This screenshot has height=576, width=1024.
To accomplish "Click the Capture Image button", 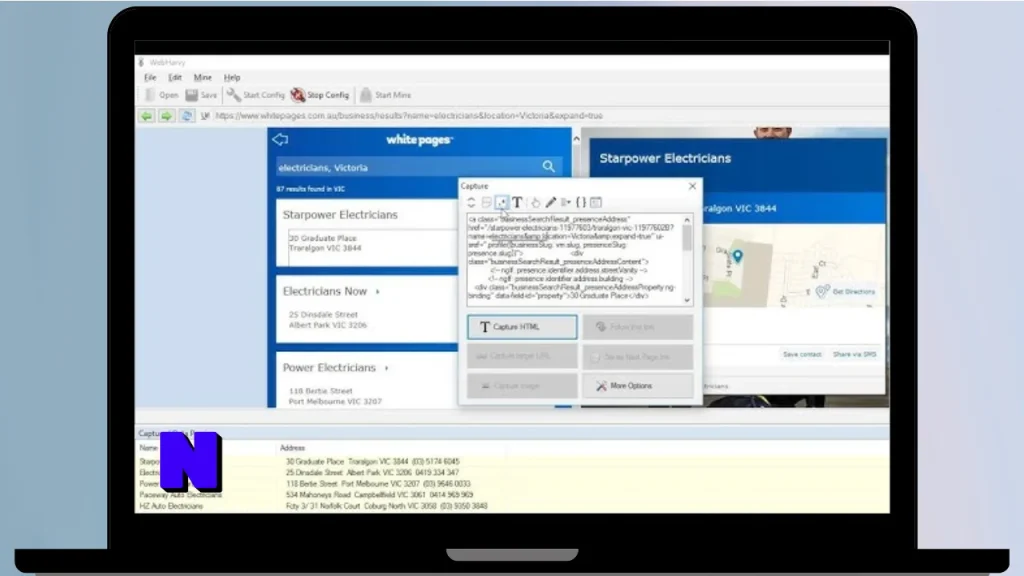I will 522,386.
